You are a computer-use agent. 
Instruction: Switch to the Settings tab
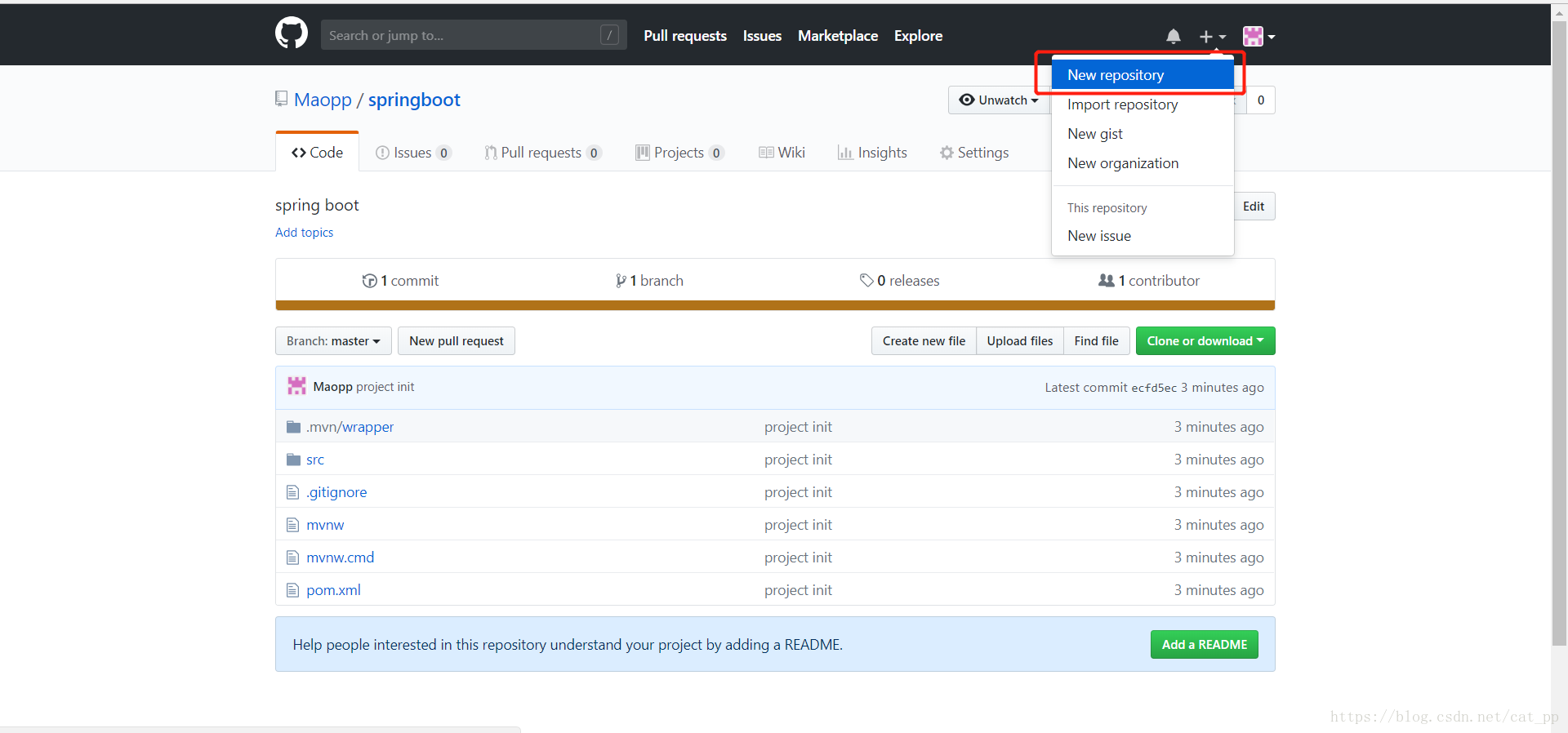click(x=974, y=153)
